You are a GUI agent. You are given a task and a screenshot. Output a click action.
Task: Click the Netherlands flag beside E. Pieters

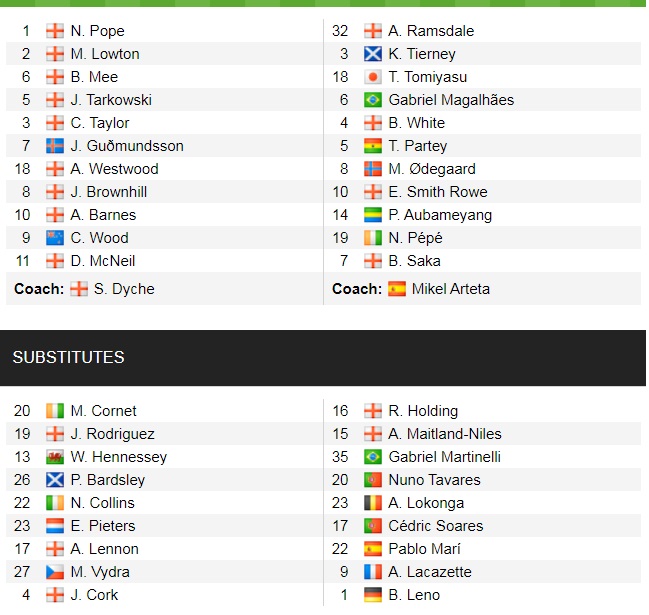click(x=55, y=526)
